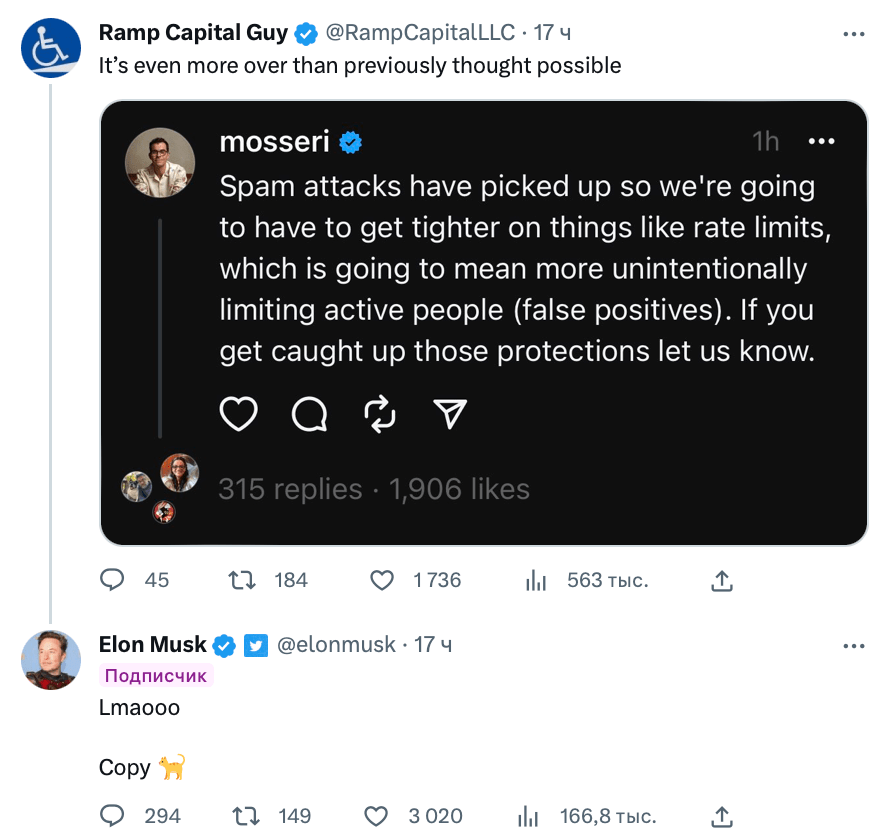Retweet the Ramp Capital Guy post

click(x=242, y=580)
